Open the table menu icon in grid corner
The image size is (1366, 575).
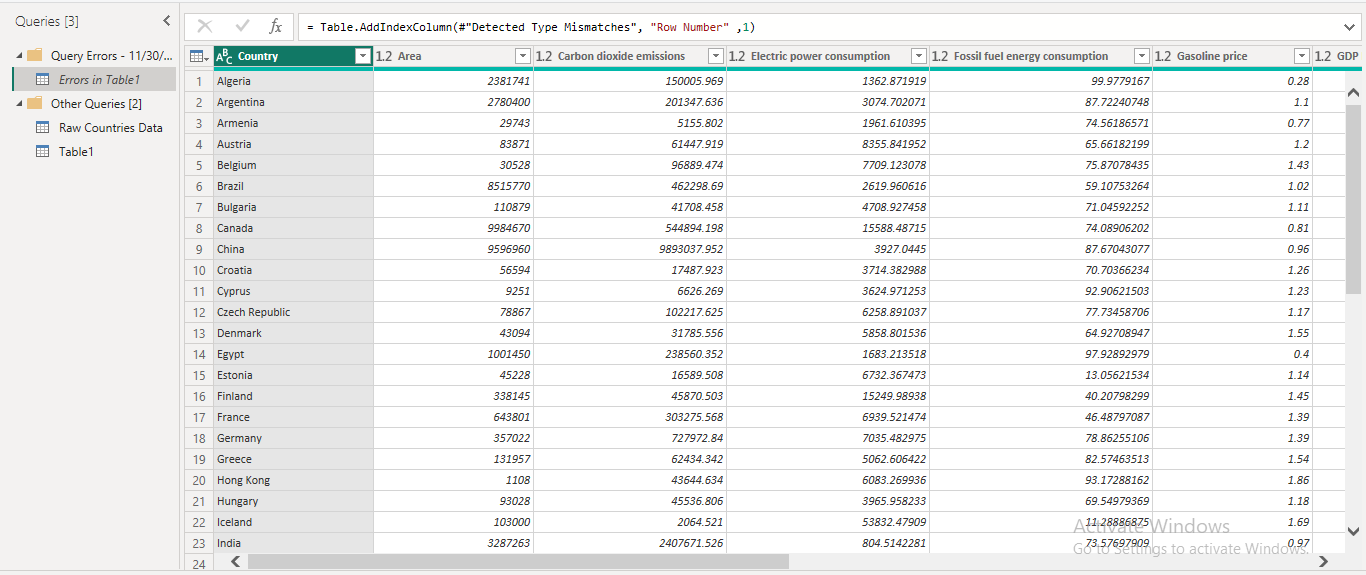(x=198, y=57)
